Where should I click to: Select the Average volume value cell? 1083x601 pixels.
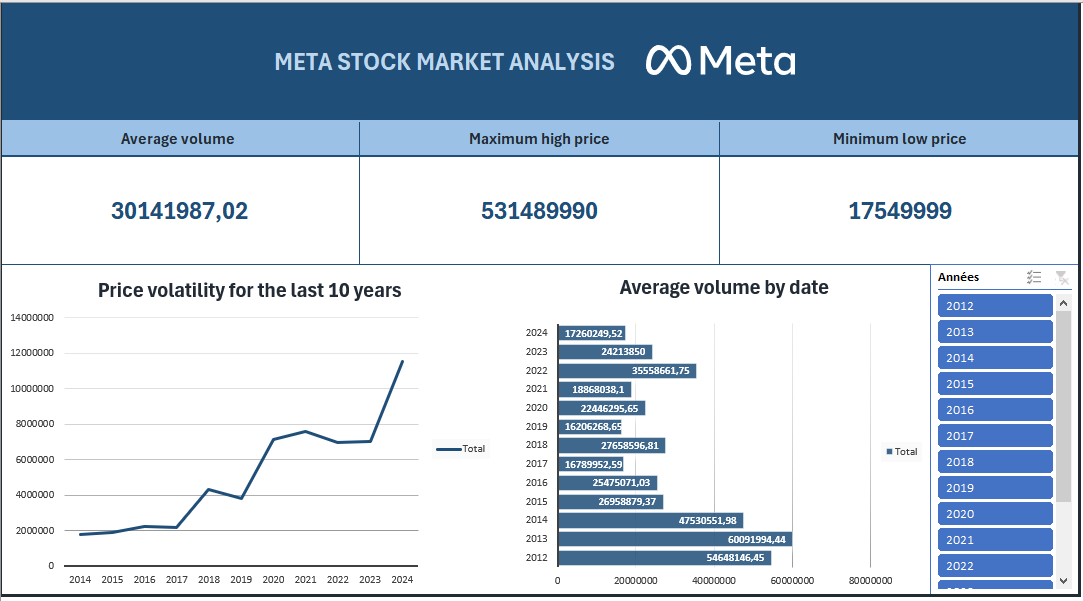click(x=180, y=211)
